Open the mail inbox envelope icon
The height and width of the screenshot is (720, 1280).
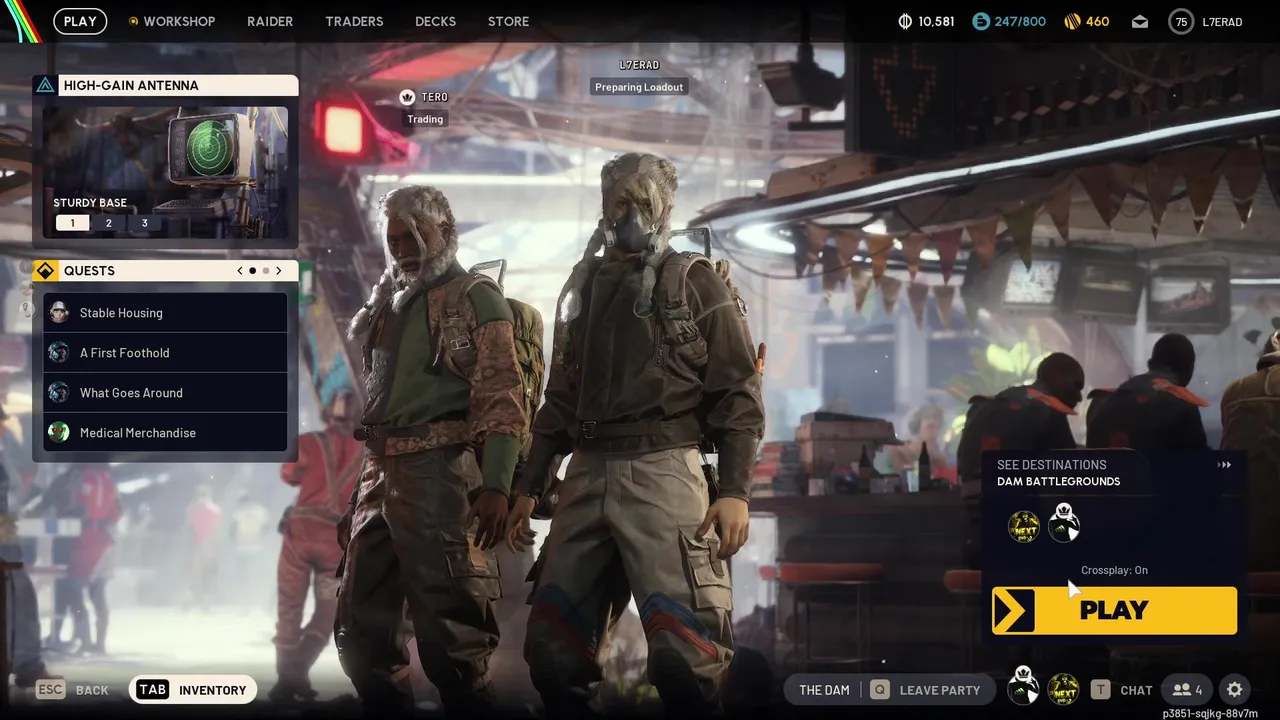click(1140, 21)
